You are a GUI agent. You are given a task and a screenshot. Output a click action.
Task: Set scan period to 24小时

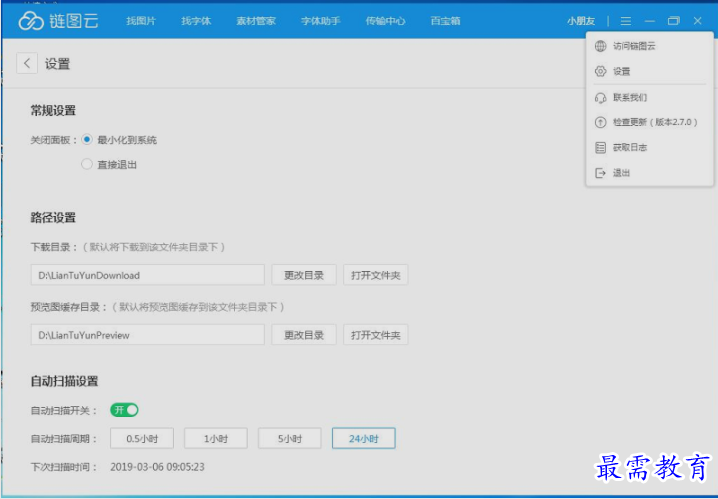[364, 439]
